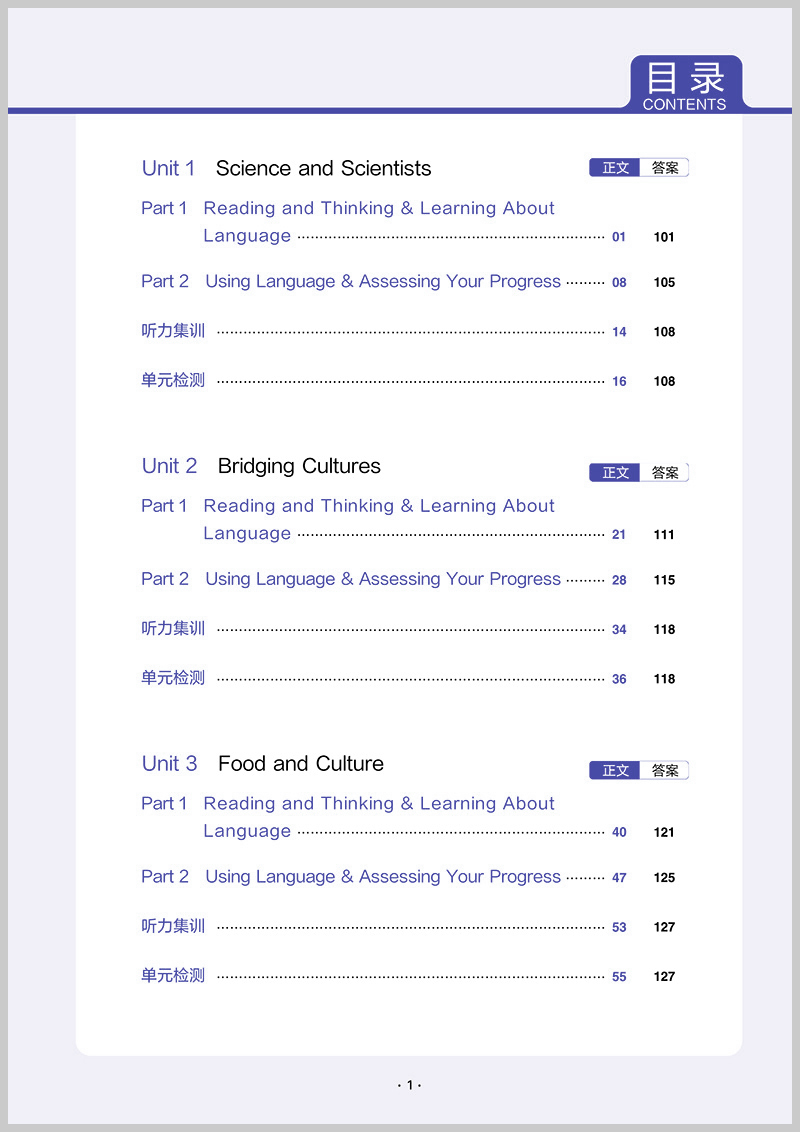Image resolution: width=800 pixels, height=1132 pixels.
Task: Click page number 16 in Unit 1
Action: [x=619, y=381]
